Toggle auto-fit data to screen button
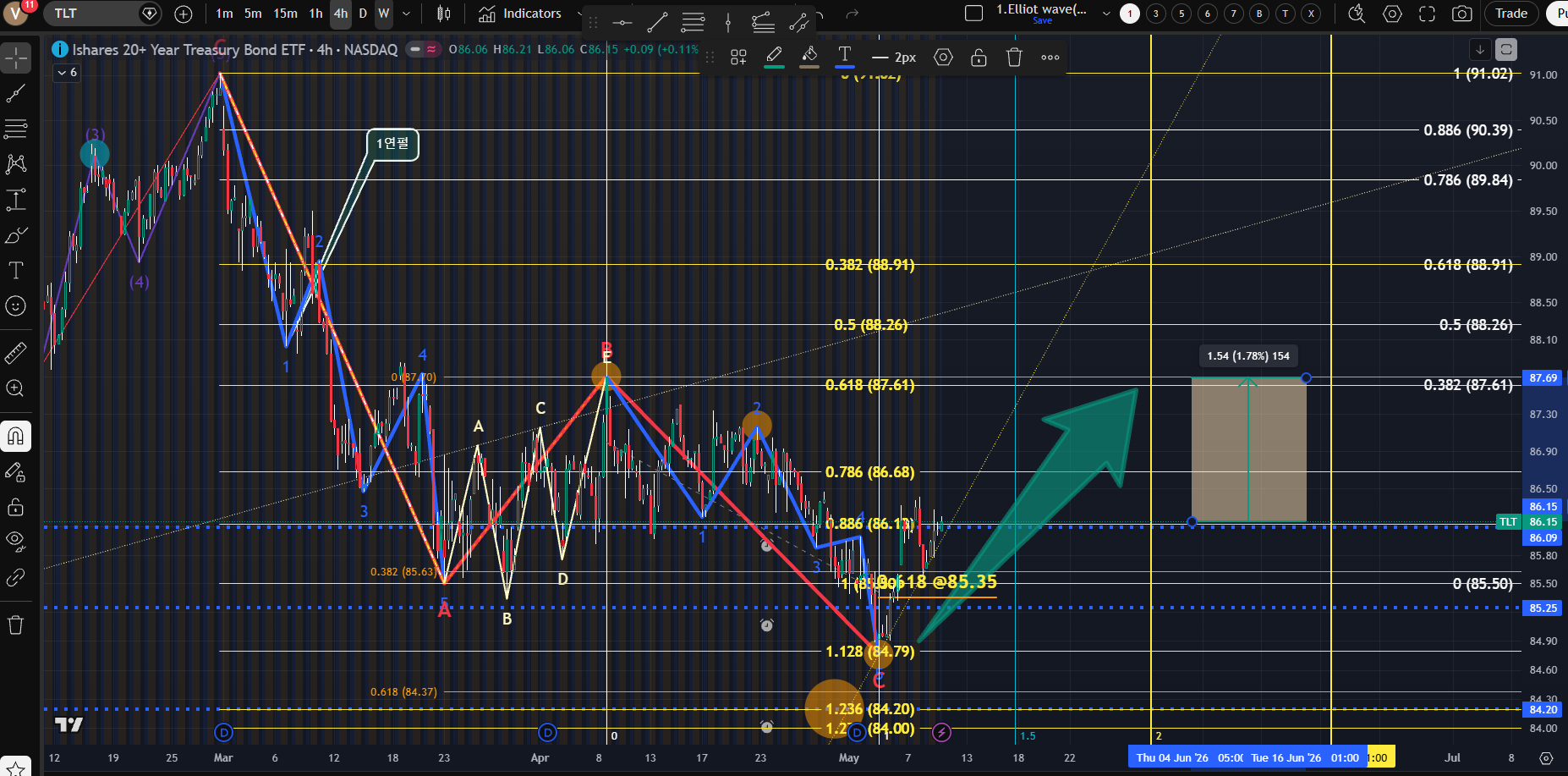Screen dimensions: 1568x776 (1506, 50)
